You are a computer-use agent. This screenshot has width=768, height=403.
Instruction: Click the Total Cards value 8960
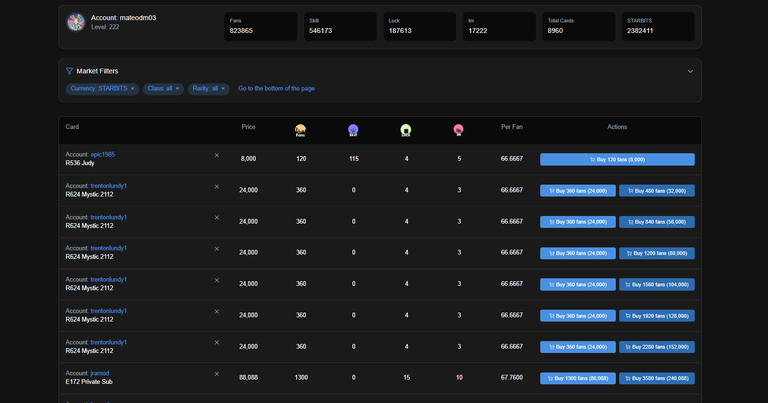click(555, 30)
